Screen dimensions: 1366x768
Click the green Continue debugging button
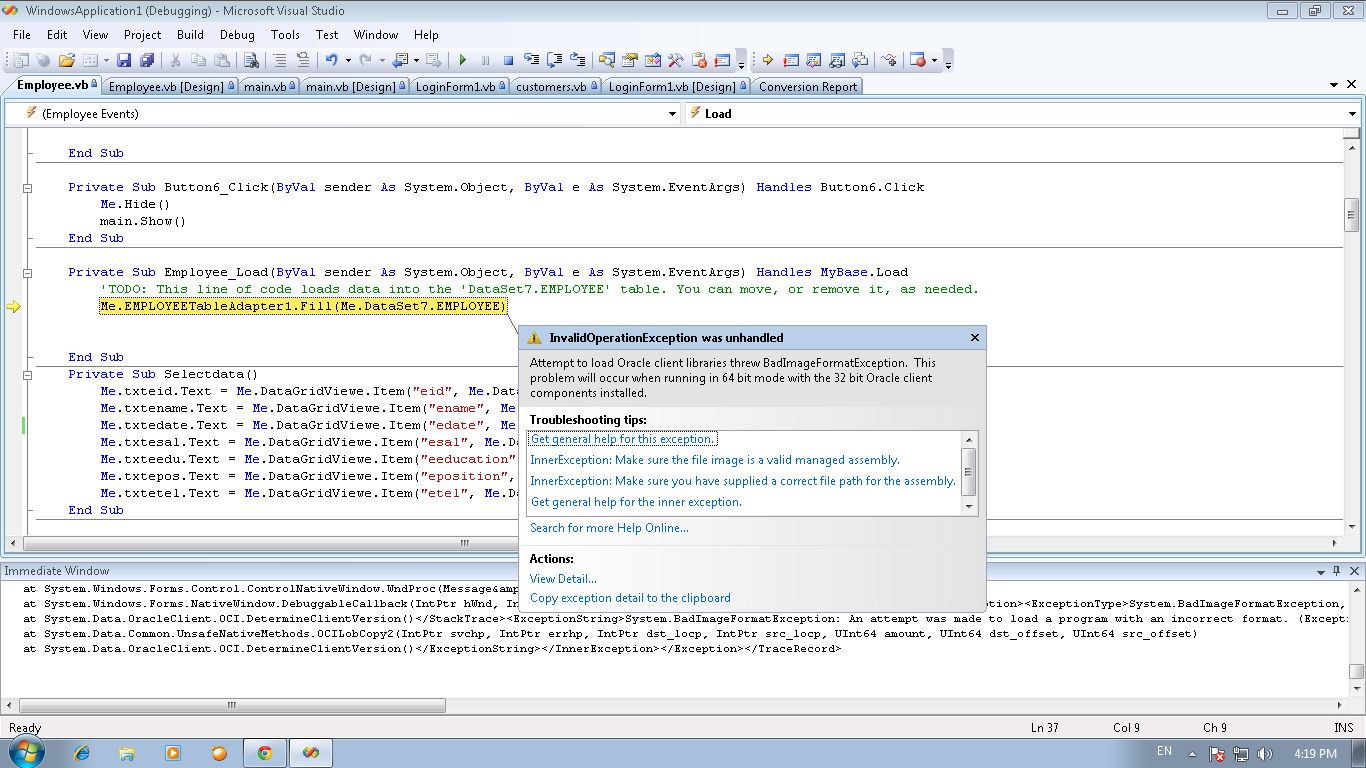462,60
